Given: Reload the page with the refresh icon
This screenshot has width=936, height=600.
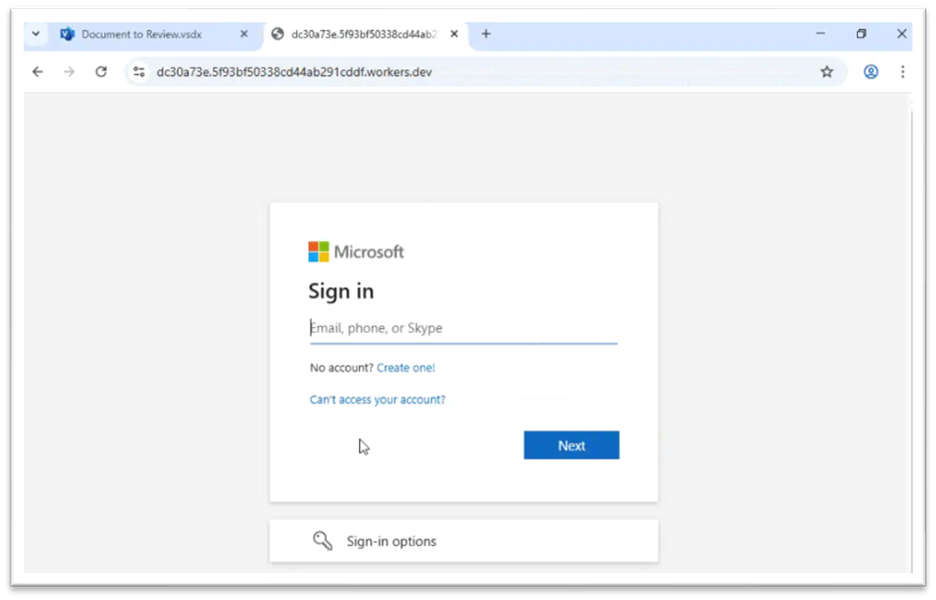Looking at the screenshot, I should [x=100, y=72].
